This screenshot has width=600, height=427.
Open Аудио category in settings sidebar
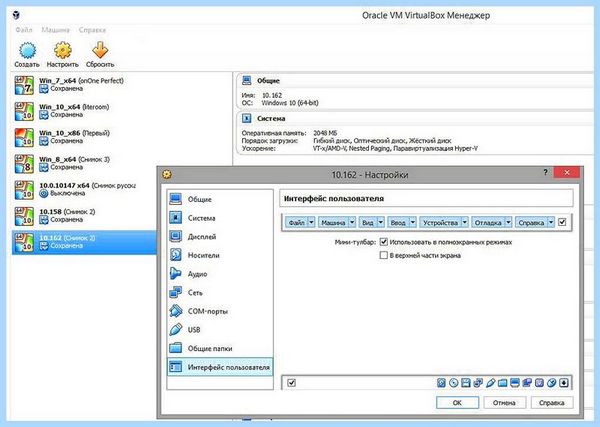coord(220,274)
